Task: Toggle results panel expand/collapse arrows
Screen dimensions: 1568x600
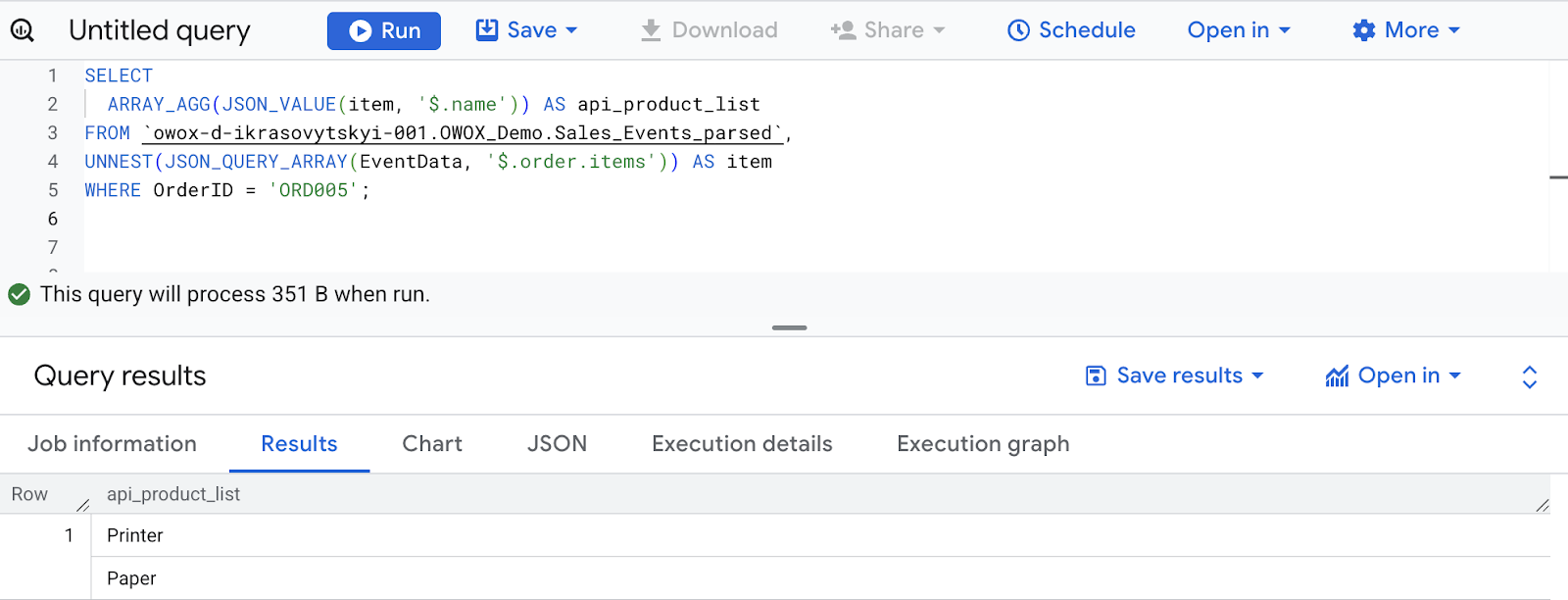Action: [1529, 377]
